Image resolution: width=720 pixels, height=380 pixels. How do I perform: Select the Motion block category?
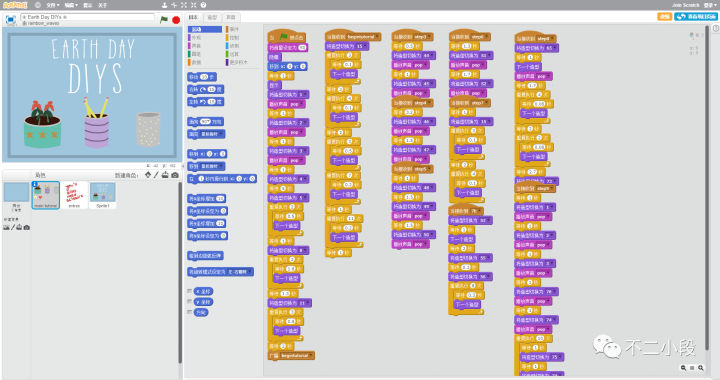pos(205,29)
